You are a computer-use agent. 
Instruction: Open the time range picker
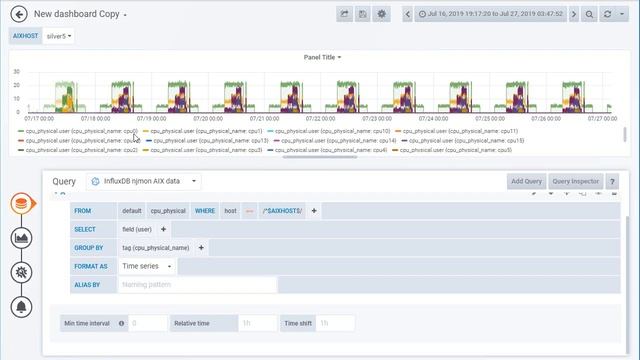pyautogui.click(x=491, y=14)
